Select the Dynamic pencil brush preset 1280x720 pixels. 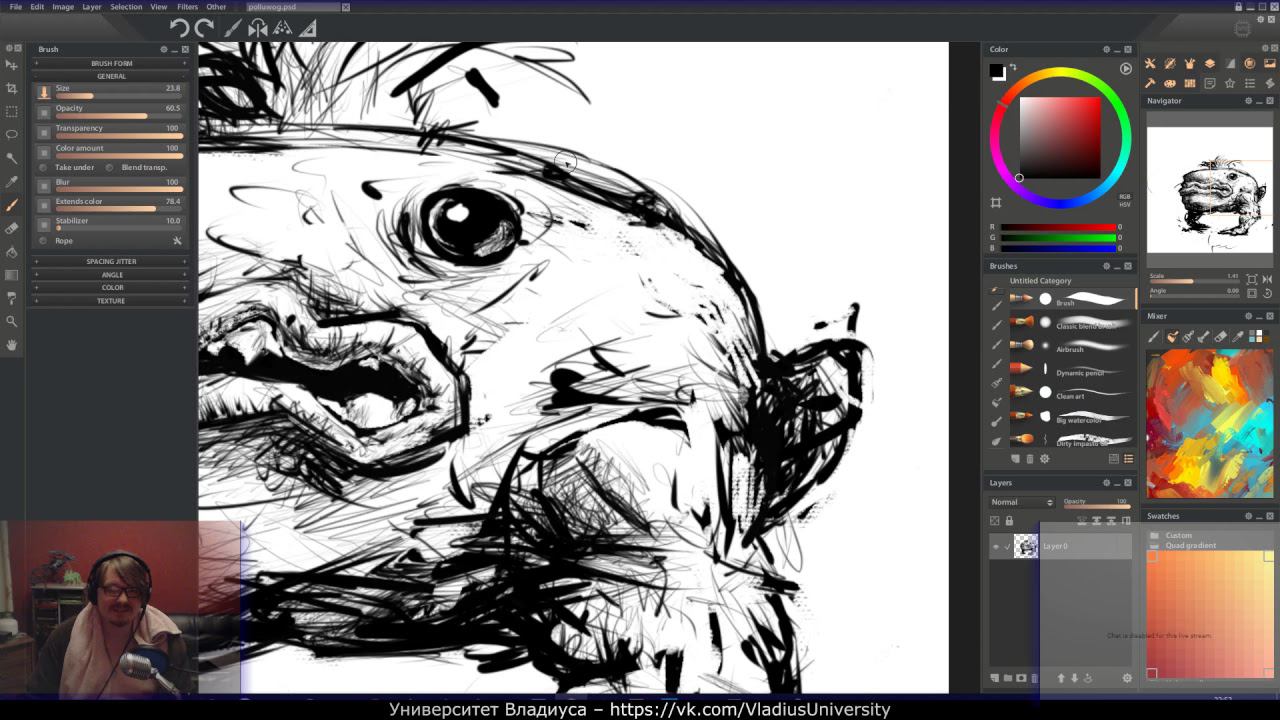1071,371
